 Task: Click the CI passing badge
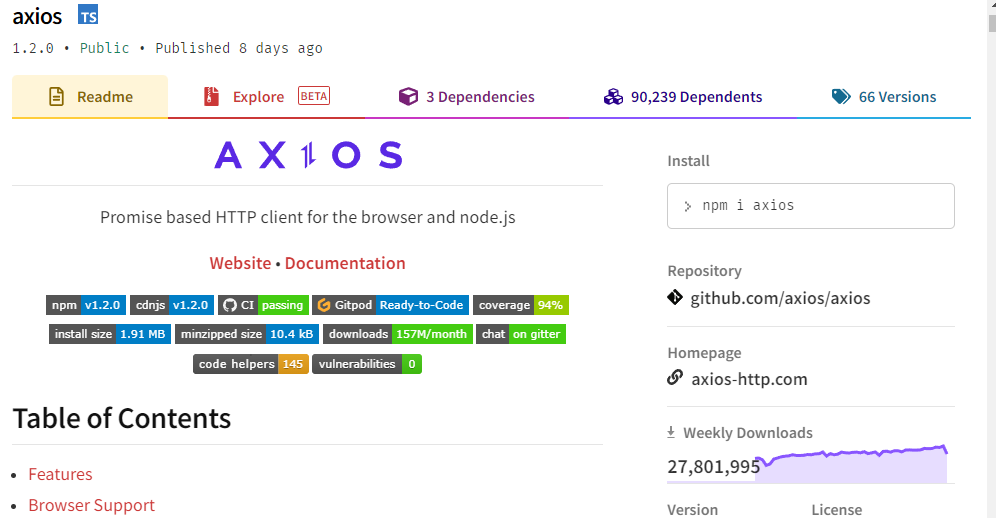[263, 305]
